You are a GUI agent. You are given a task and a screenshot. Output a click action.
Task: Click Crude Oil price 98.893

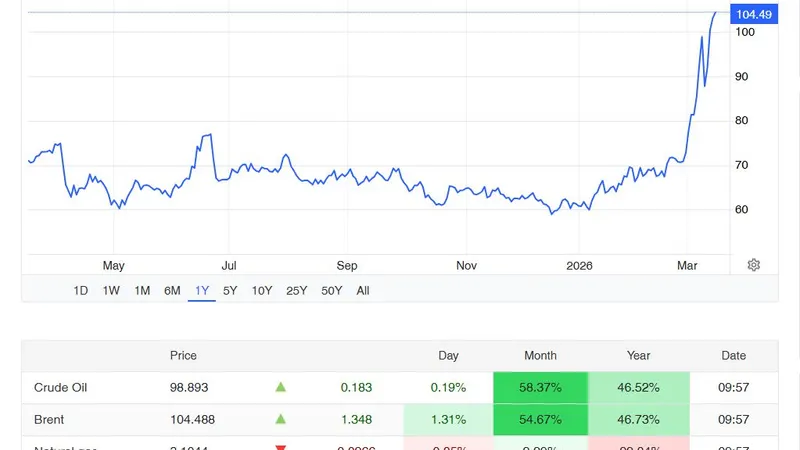[189, 388]
